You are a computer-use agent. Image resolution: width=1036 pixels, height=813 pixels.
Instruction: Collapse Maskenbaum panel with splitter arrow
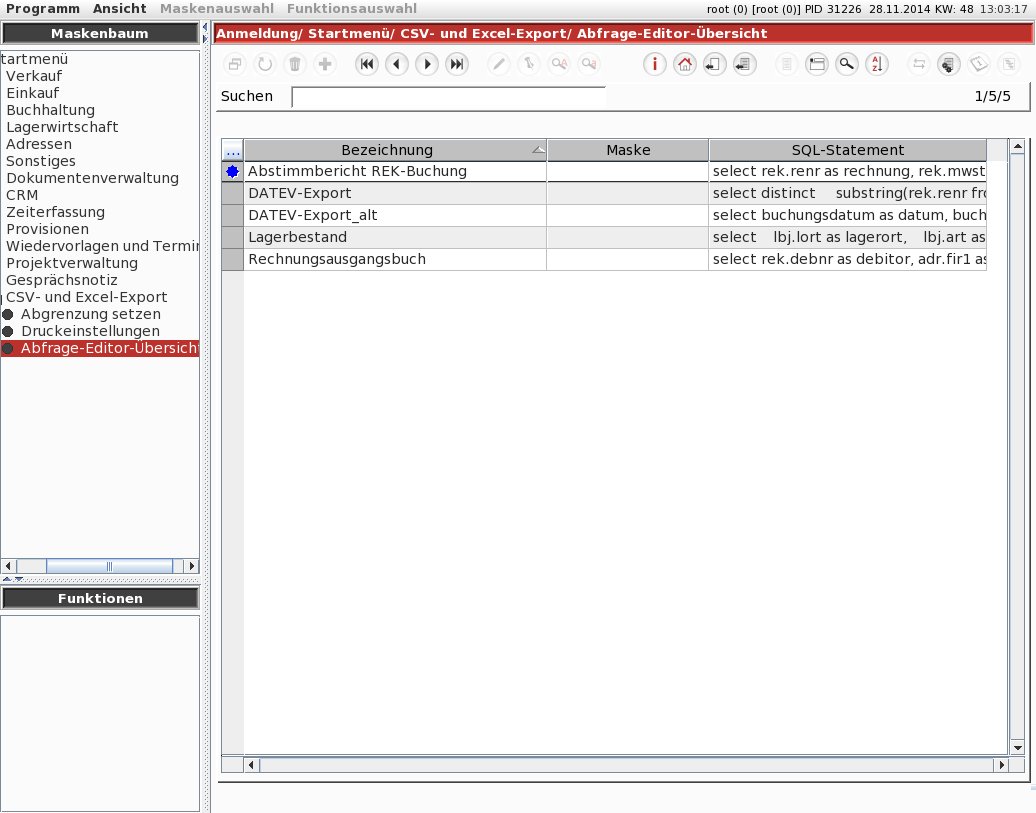pos(205,26)
